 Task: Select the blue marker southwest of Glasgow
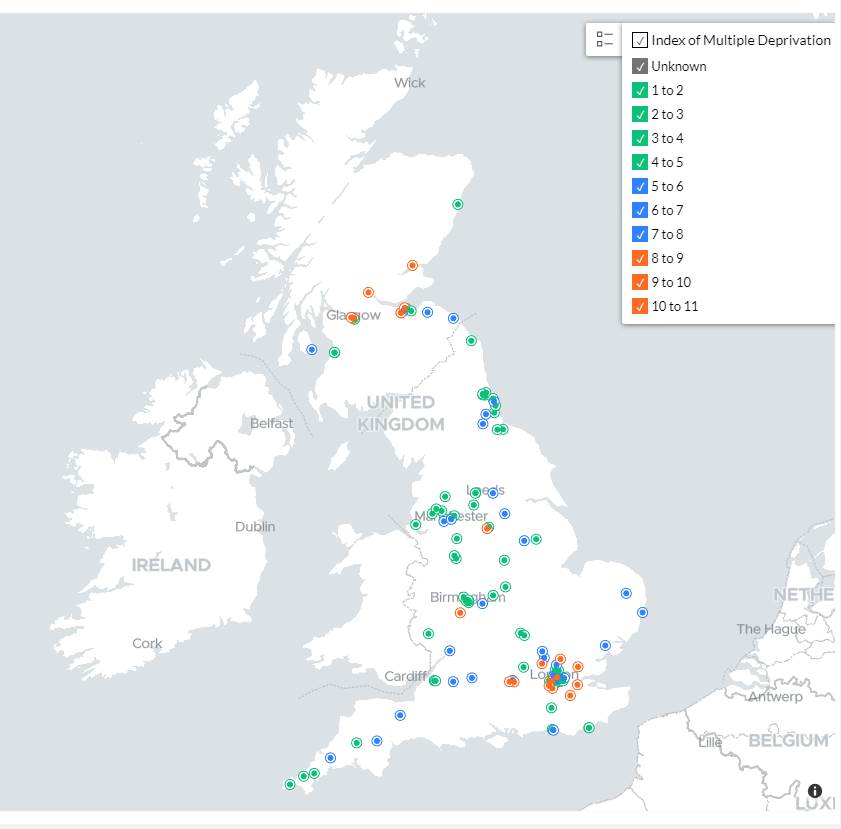click(x=312, y=350)
